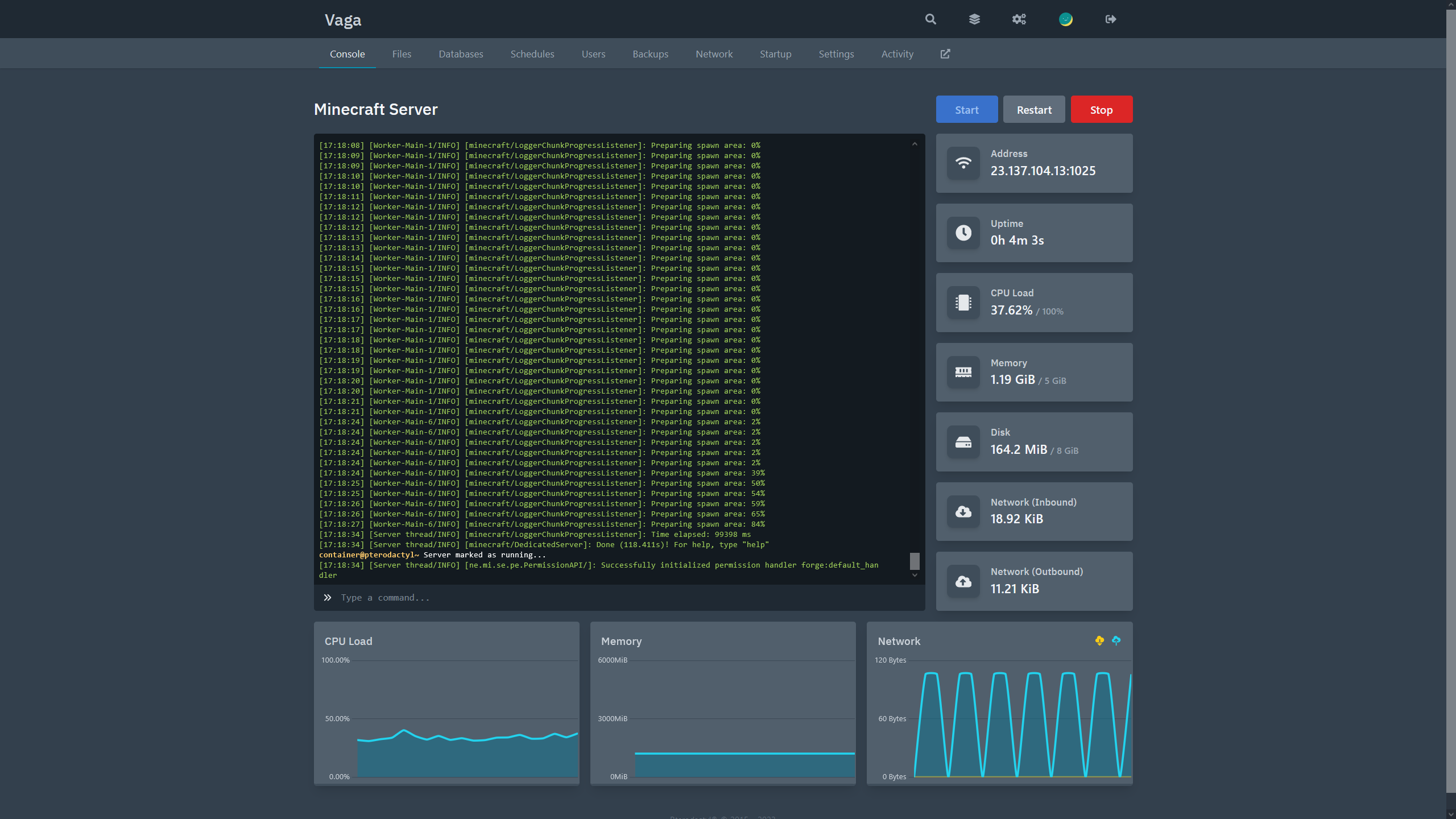Click the clock icon in Uptime card
The width and height of the screenshot is (1456, 819).
(963, 233)
